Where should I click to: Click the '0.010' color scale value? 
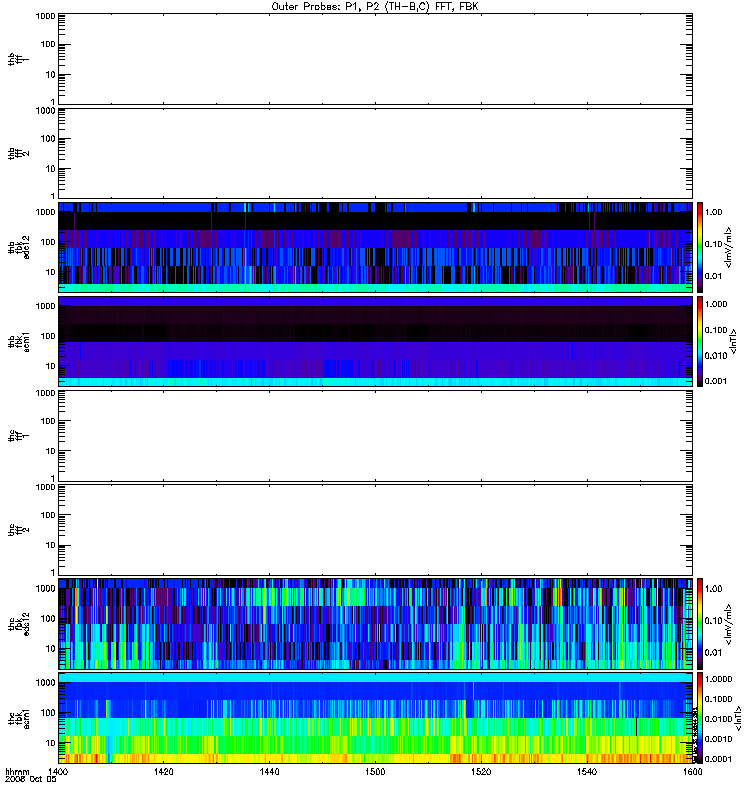(x=716, y=356)
